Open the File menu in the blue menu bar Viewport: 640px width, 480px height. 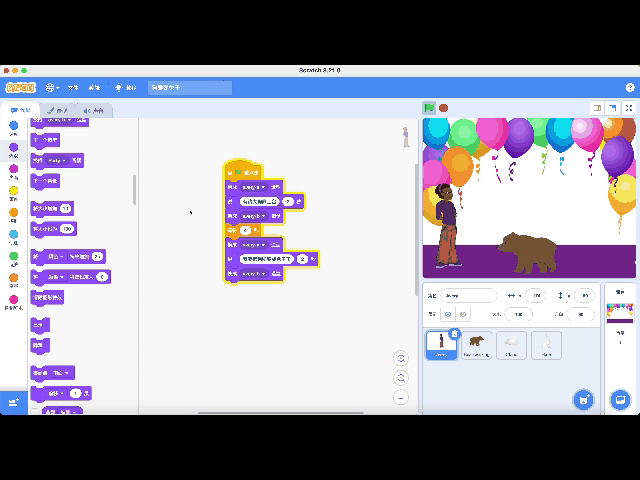[x=73, y=87]
